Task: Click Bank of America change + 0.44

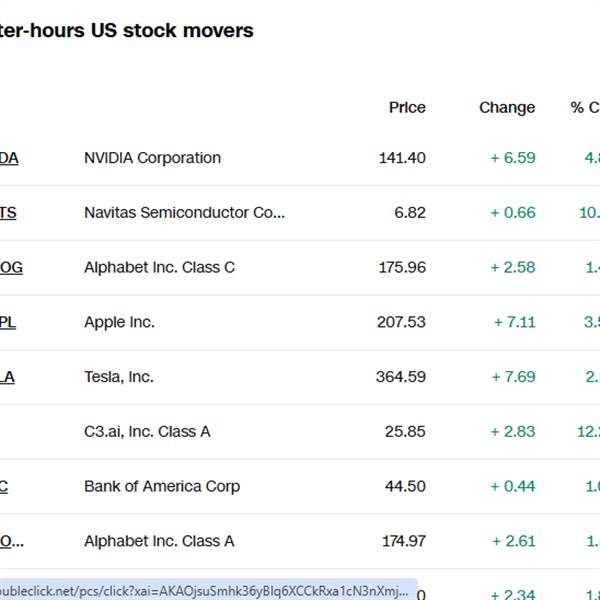Action: click(513, 486)
